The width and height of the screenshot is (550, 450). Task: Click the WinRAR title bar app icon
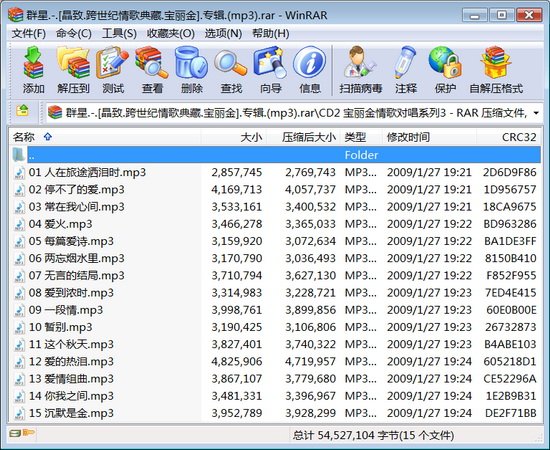click(15, 15)
